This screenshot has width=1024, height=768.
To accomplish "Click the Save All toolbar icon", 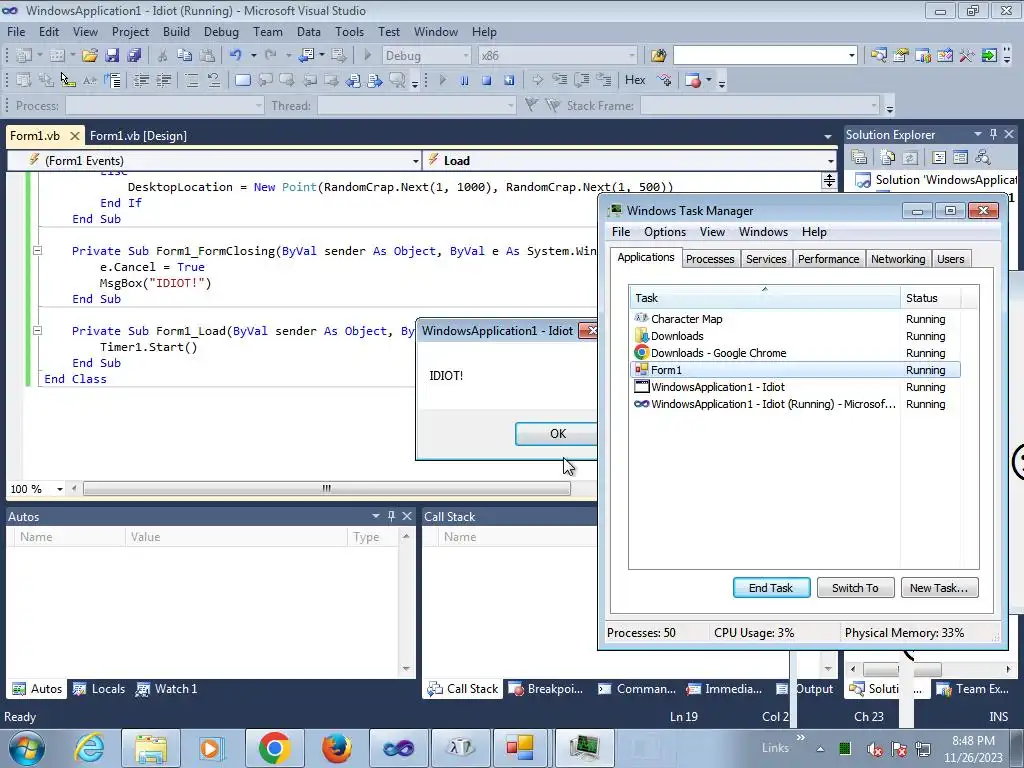I will click(134, 56).
